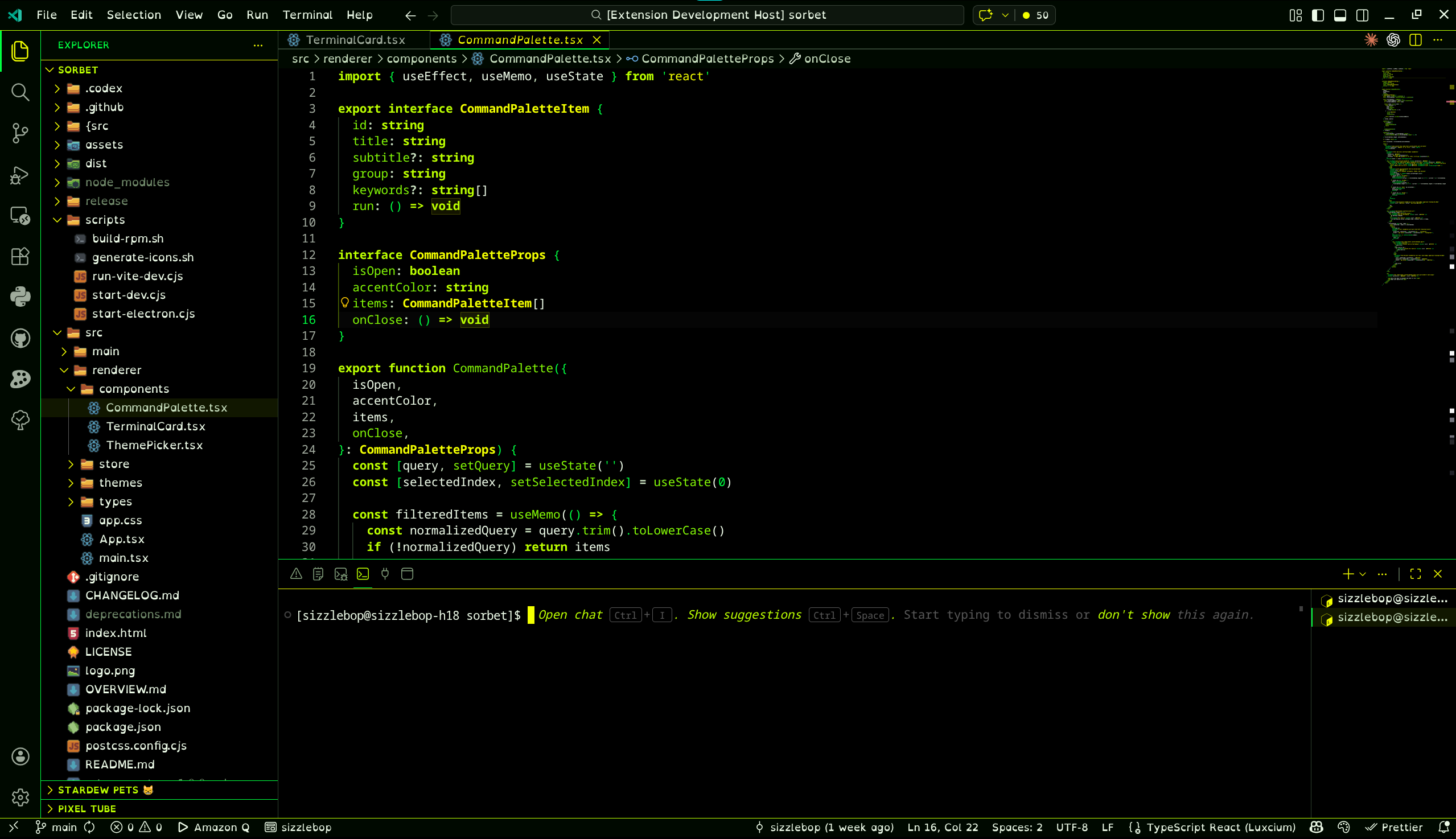Image resolution: width=1456 pixels, height=839 pixels.
Task: Click the Prettier status bar button
Action: [1395, 827]
